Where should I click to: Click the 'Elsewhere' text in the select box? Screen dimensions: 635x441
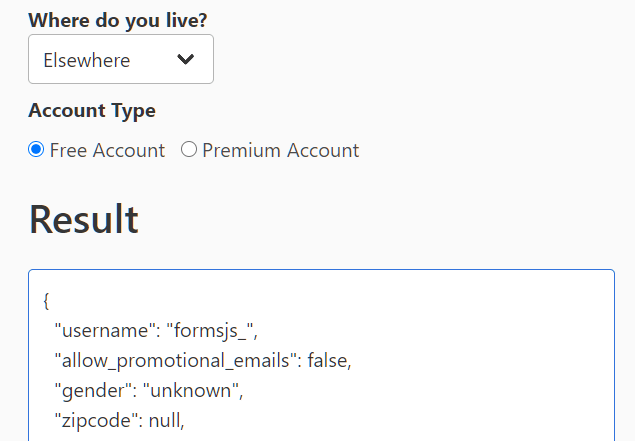[x=87, y=60]
